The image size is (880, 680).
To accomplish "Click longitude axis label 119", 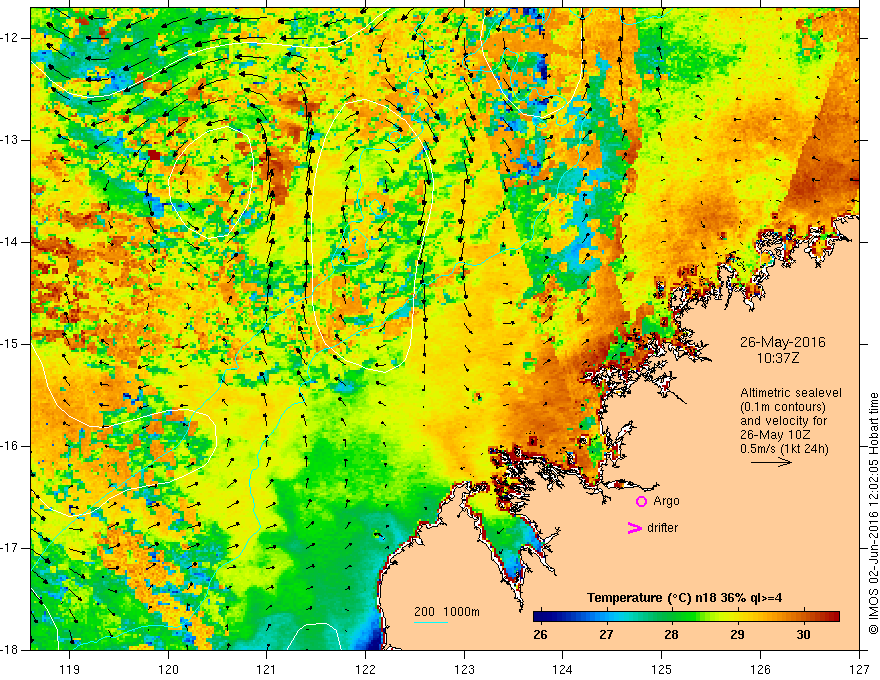I will click(x=70, y=669).
